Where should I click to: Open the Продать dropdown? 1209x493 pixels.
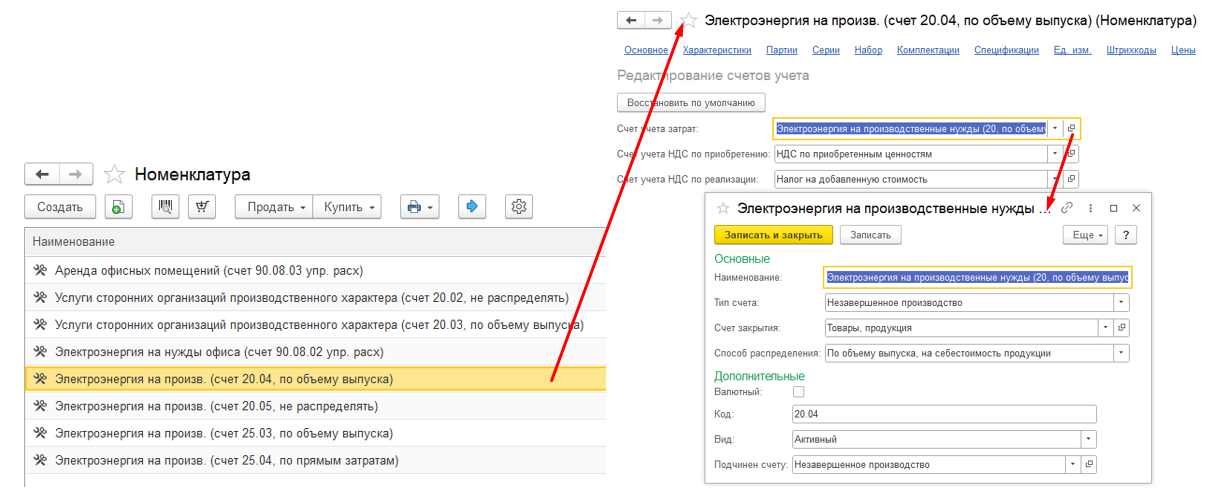coord(275,207)
